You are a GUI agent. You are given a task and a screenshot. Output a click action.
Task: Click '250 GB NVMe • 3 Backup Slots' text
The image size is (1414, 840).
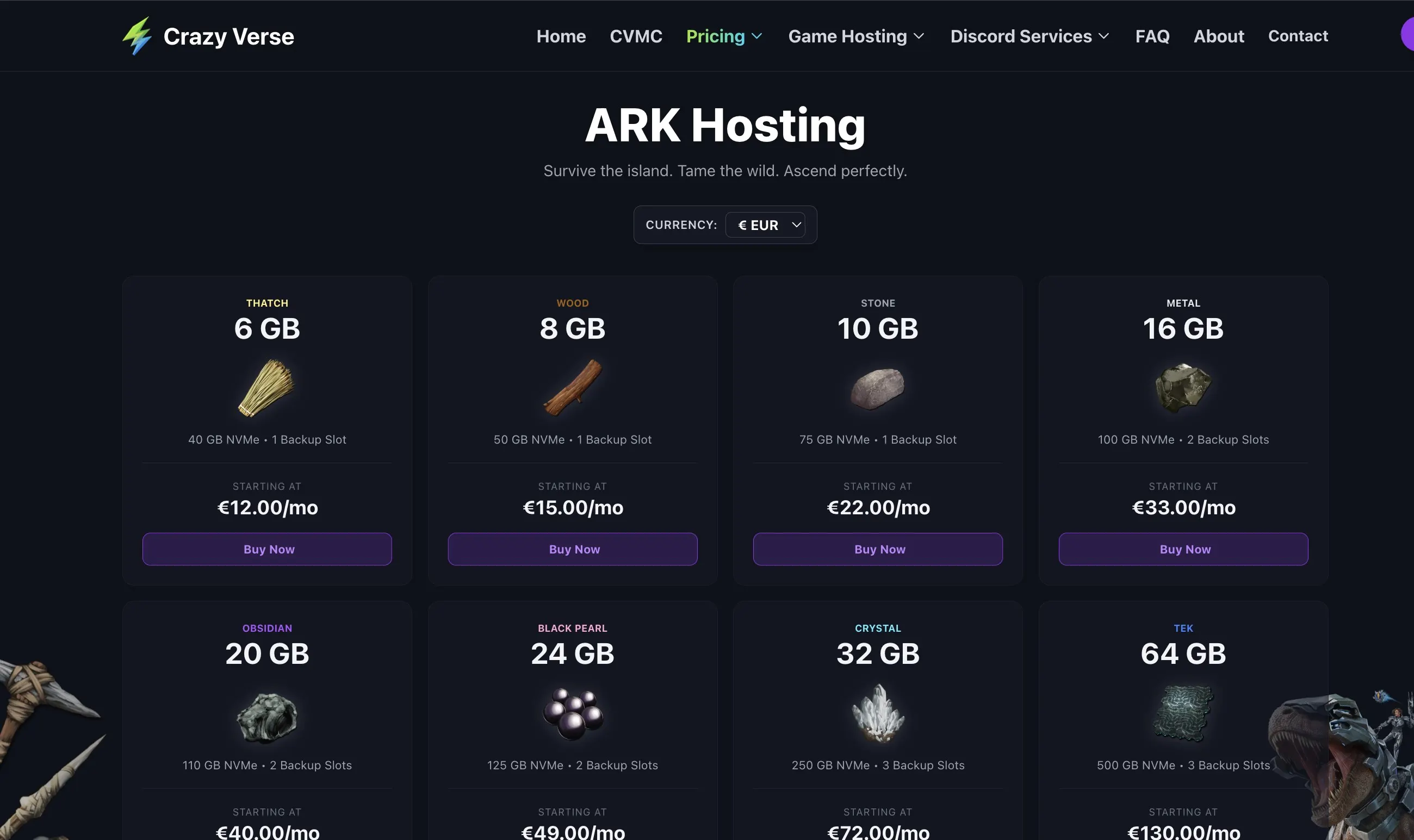coord(877,766)
